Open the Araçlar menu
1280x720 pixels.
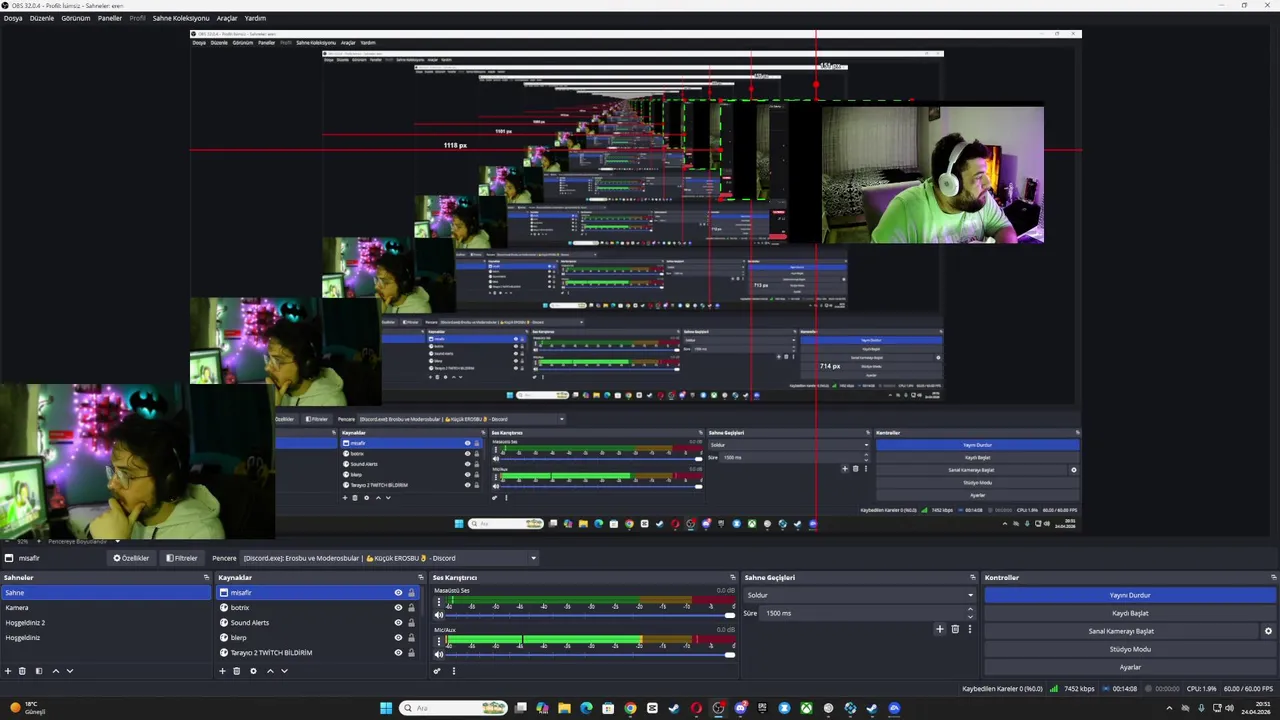point(227,18)
